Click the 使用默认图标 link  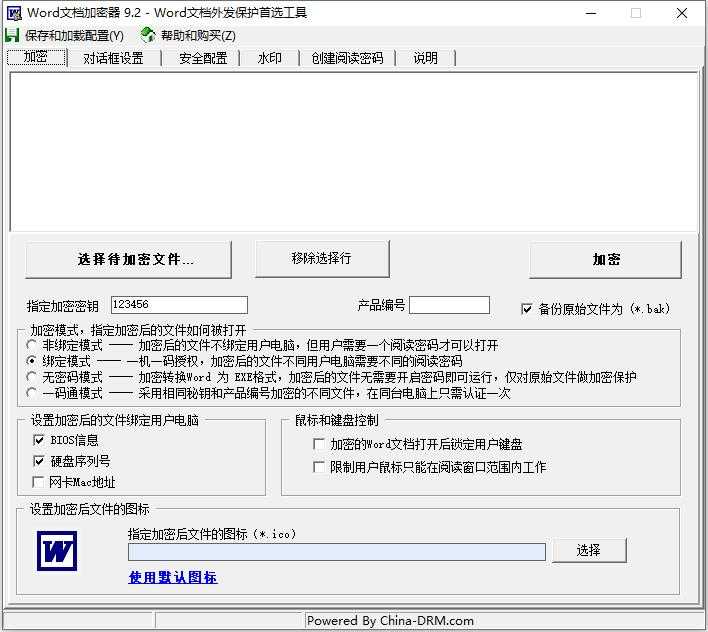172,577
